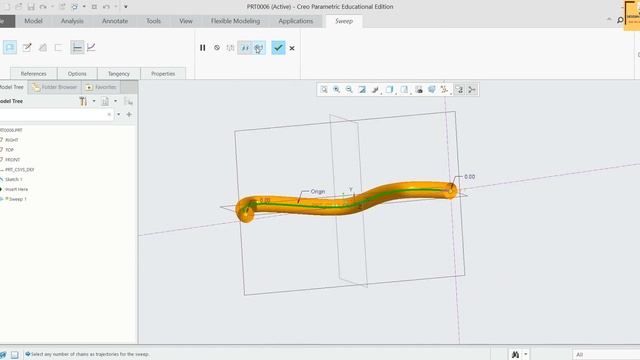Open the view manager icon
The width and height of the screenshot is (640, 360).
[x=419, y=90]
